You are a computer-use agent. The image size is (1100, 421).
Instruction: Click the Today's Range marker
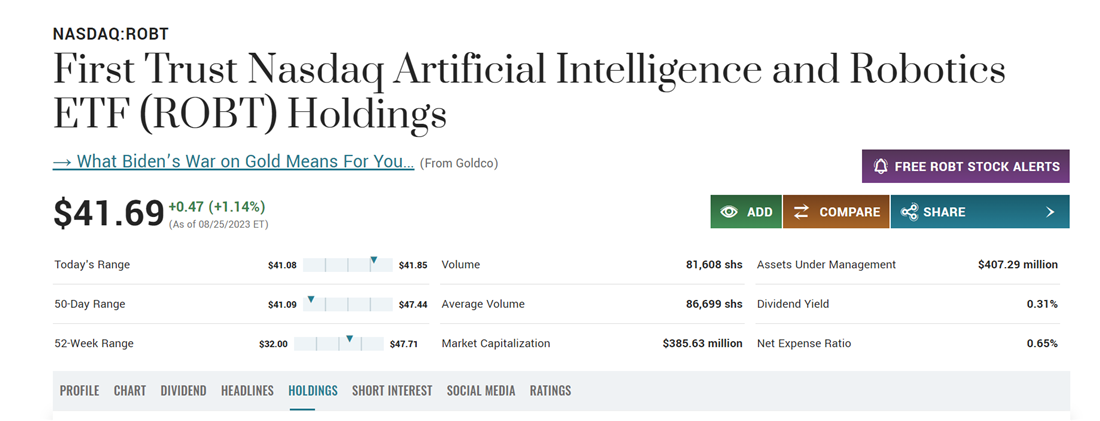click(373, 261)
